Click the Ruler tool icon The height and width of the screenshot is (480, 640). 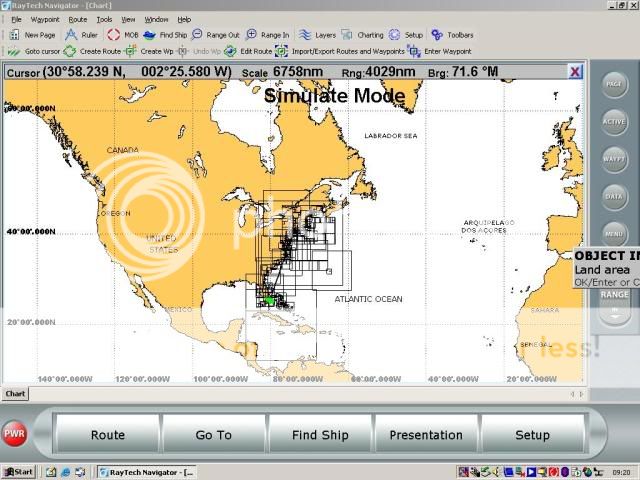(71, 35)
